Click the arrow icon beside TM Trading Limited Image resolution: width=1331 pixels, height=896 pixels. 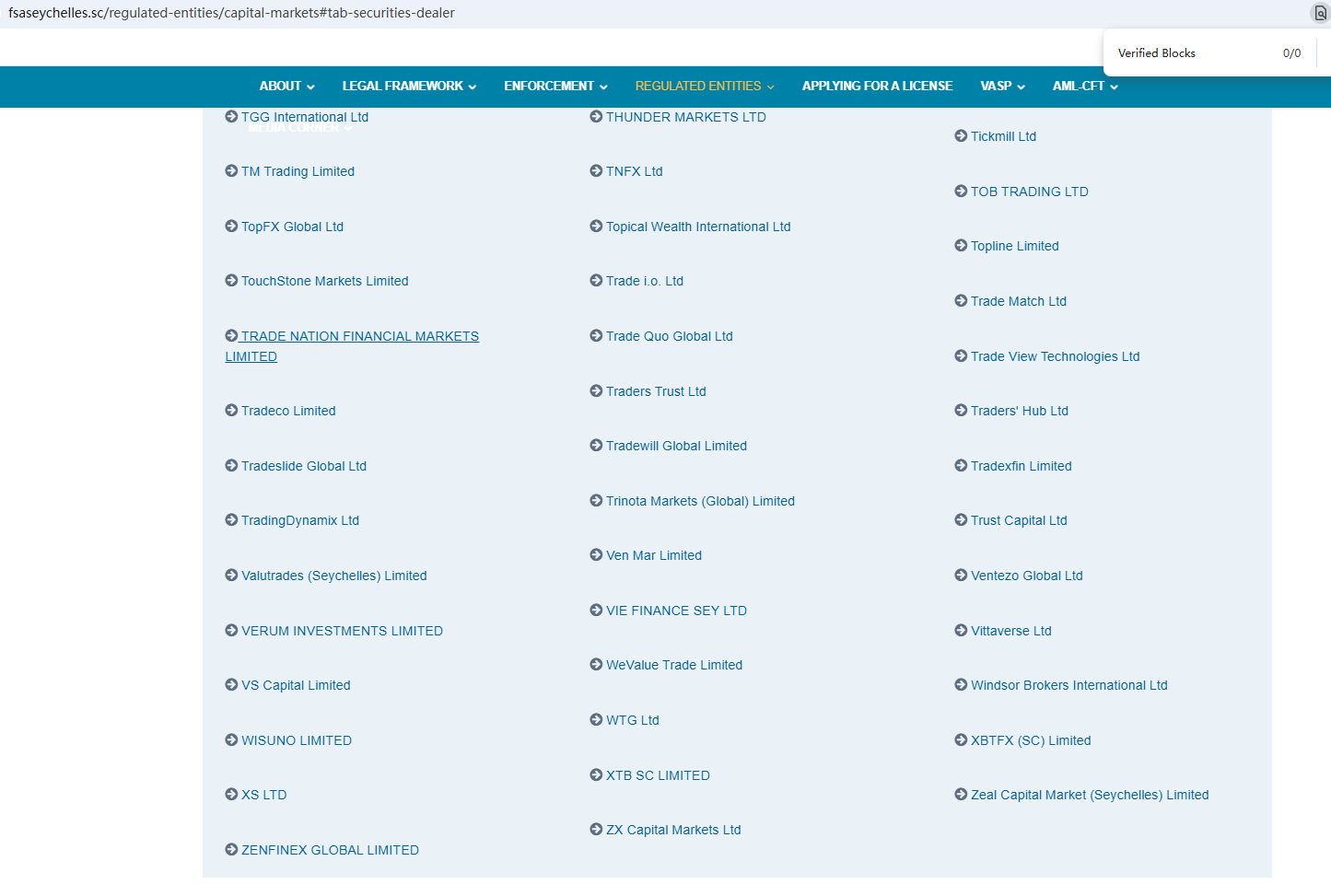point(231,170)
